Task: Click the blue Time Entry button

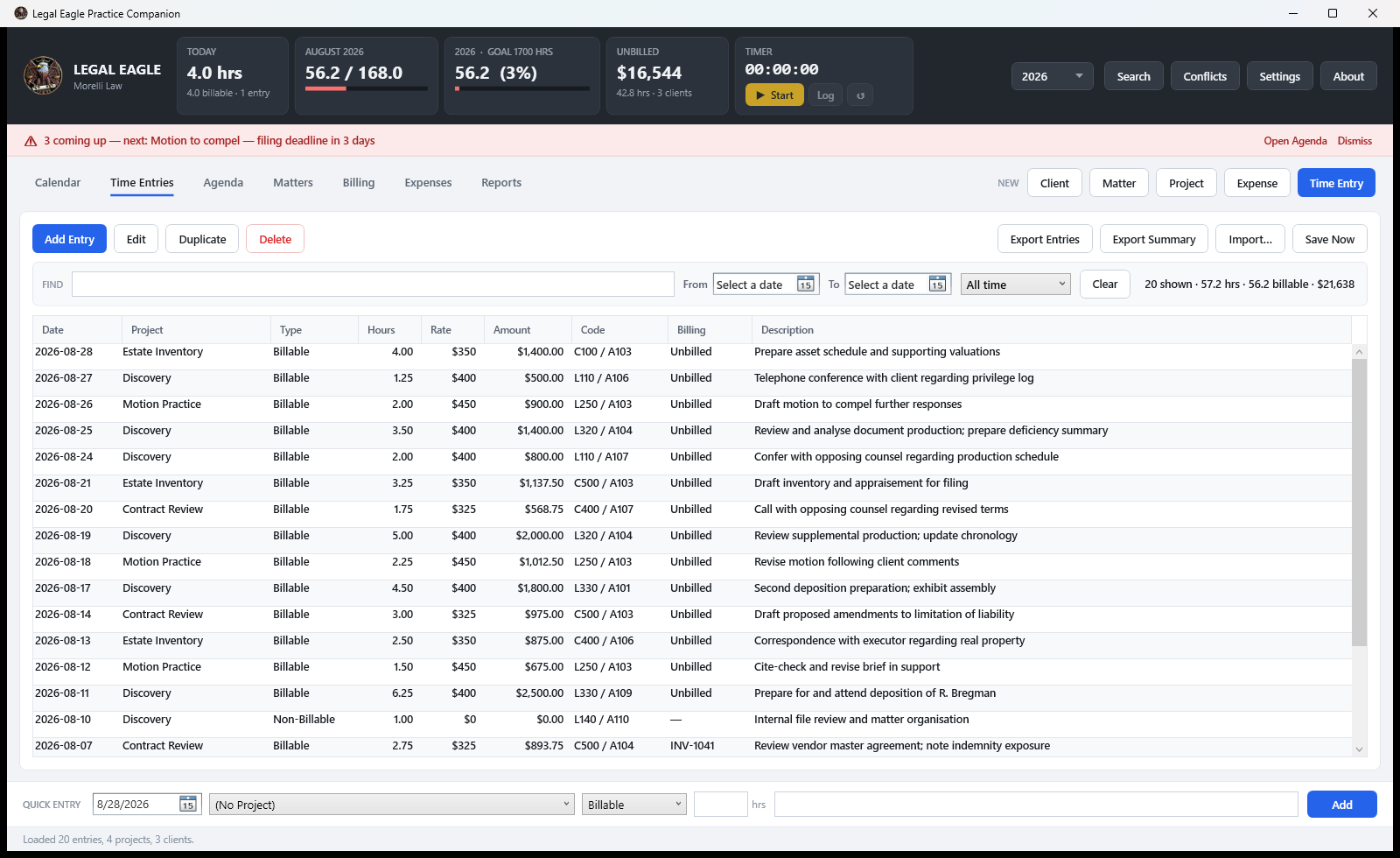Action: (1336, 183)
